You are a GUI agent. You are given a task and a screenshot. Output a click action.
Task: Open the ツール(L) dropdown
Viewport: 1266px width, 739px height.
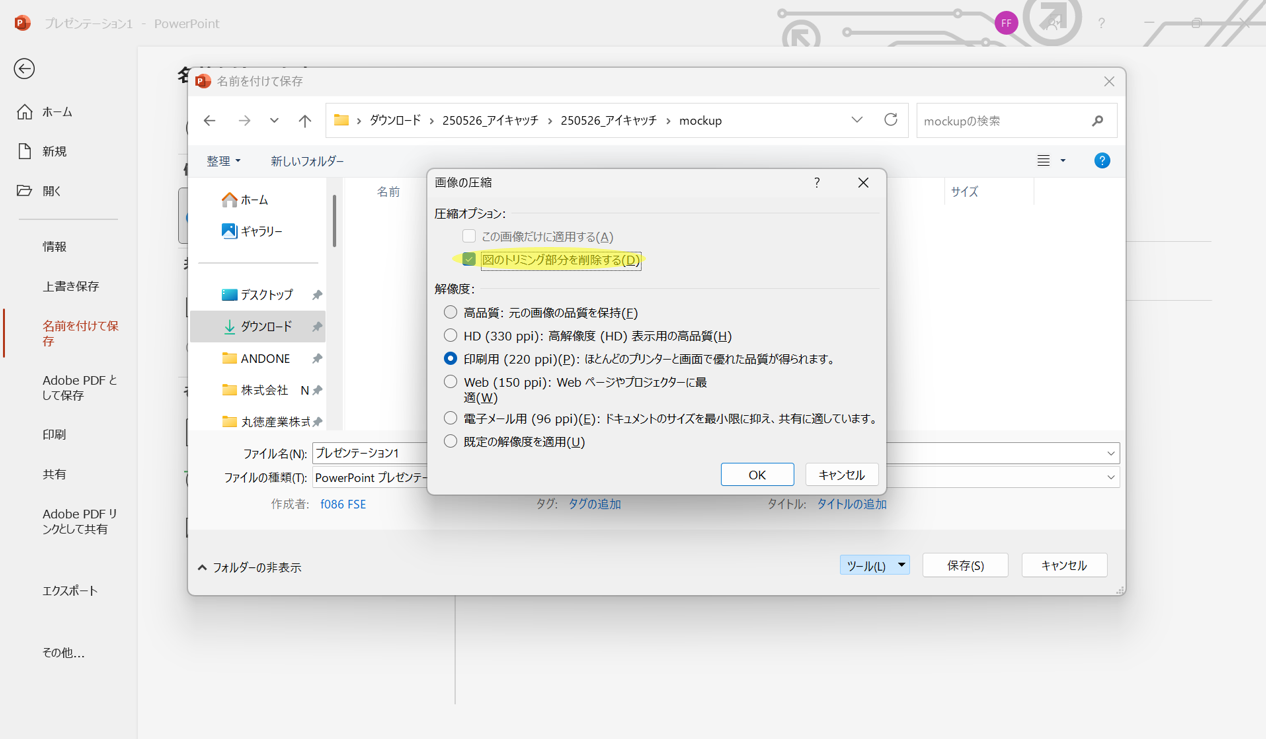click(874, 566)
